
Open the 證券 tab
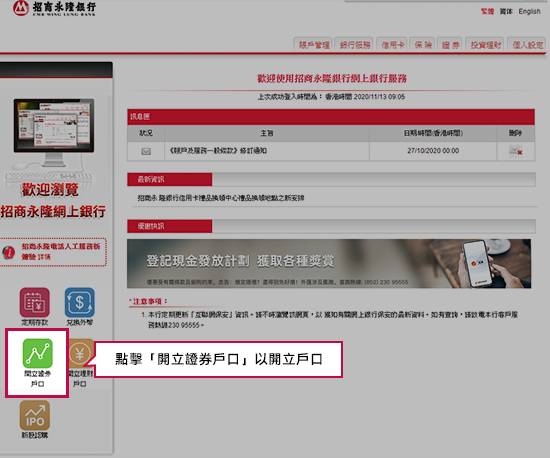pyautogui.click(x=450, y=45)
